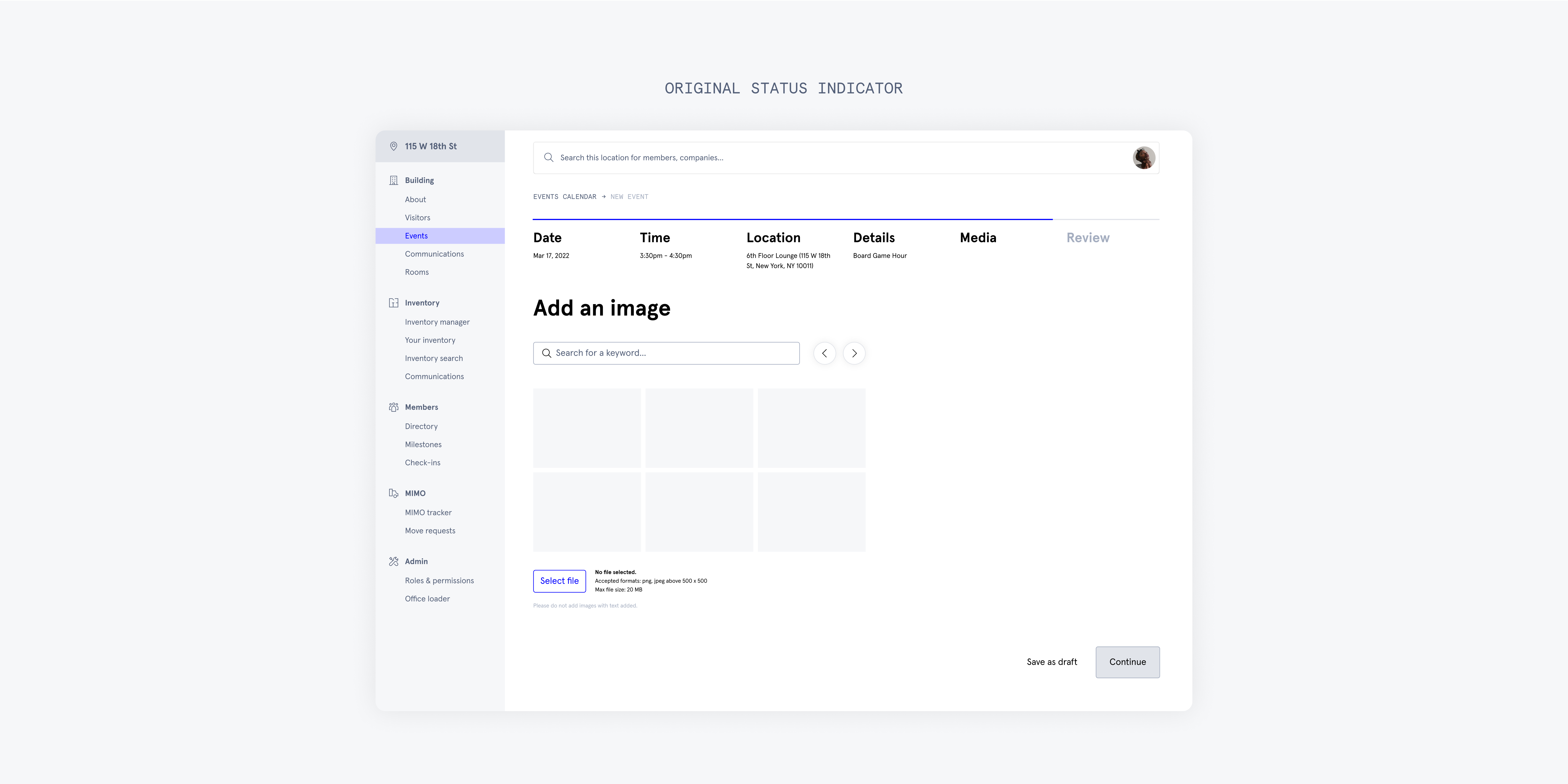Select last image placeholder in top row

click(x=811, y=428)
